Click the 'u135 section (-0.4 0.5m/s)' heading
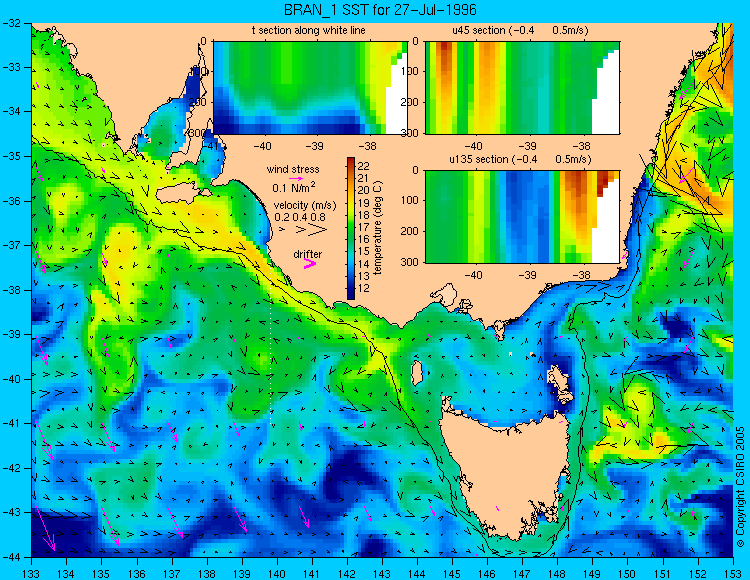750x580 pixels. click(520, 159)
